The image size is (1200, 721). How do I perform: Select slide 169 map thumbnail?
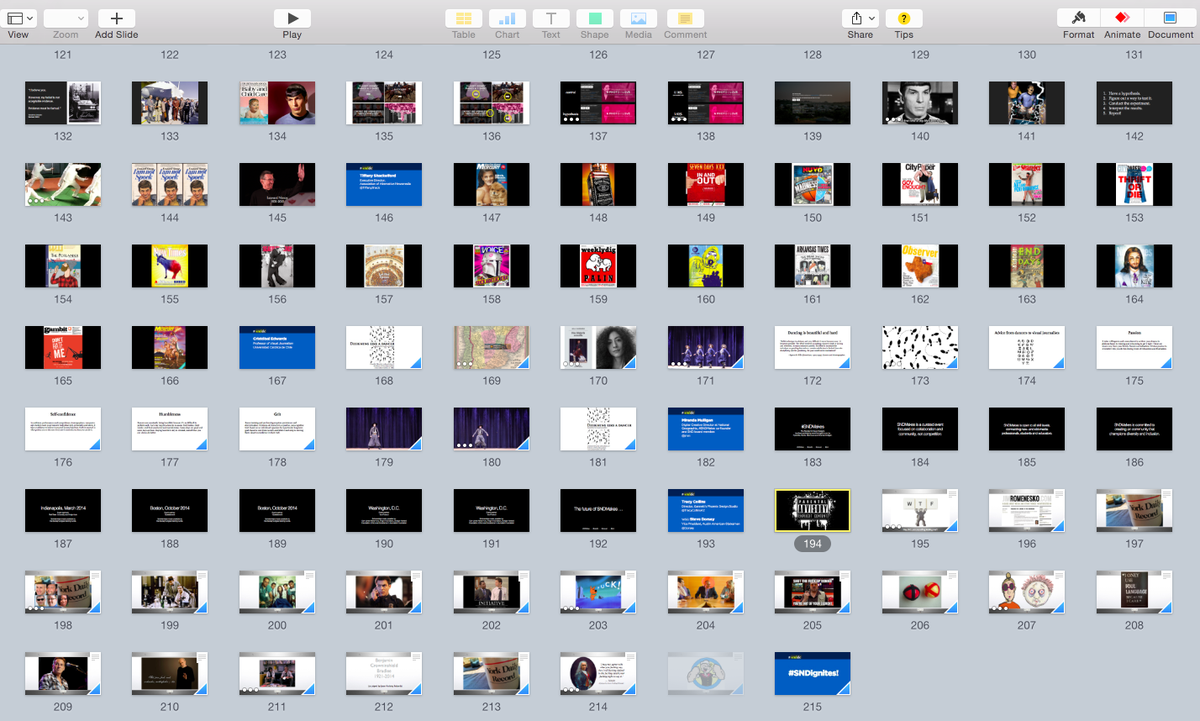(x=491, y=347)
